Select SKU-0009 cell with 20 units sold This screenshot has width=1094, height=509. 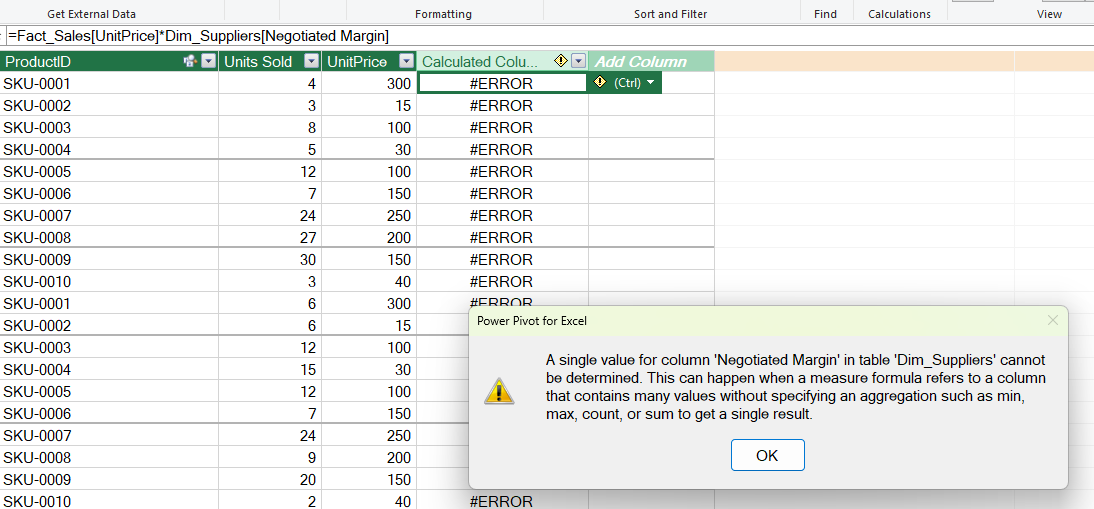pyautogui.click(x=109, y=480)
